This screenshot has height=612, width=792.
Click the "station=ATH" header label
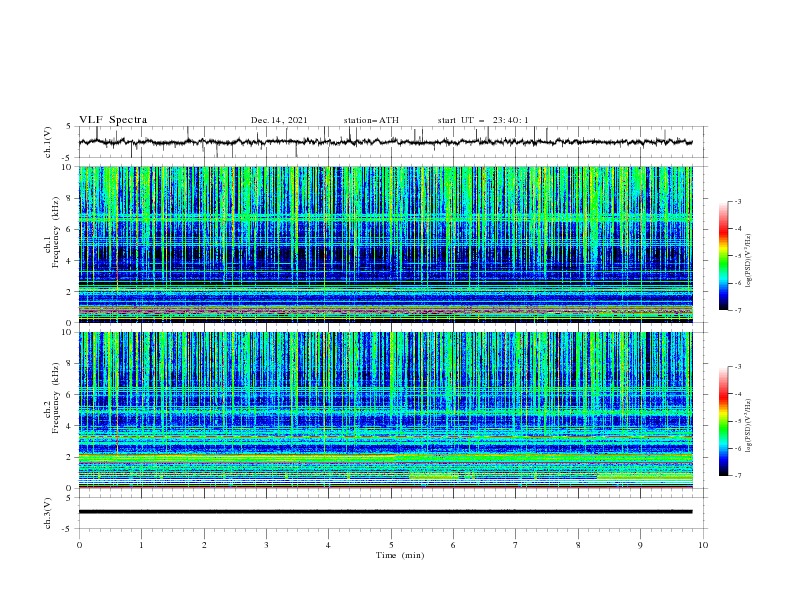[x=371, y=120]
